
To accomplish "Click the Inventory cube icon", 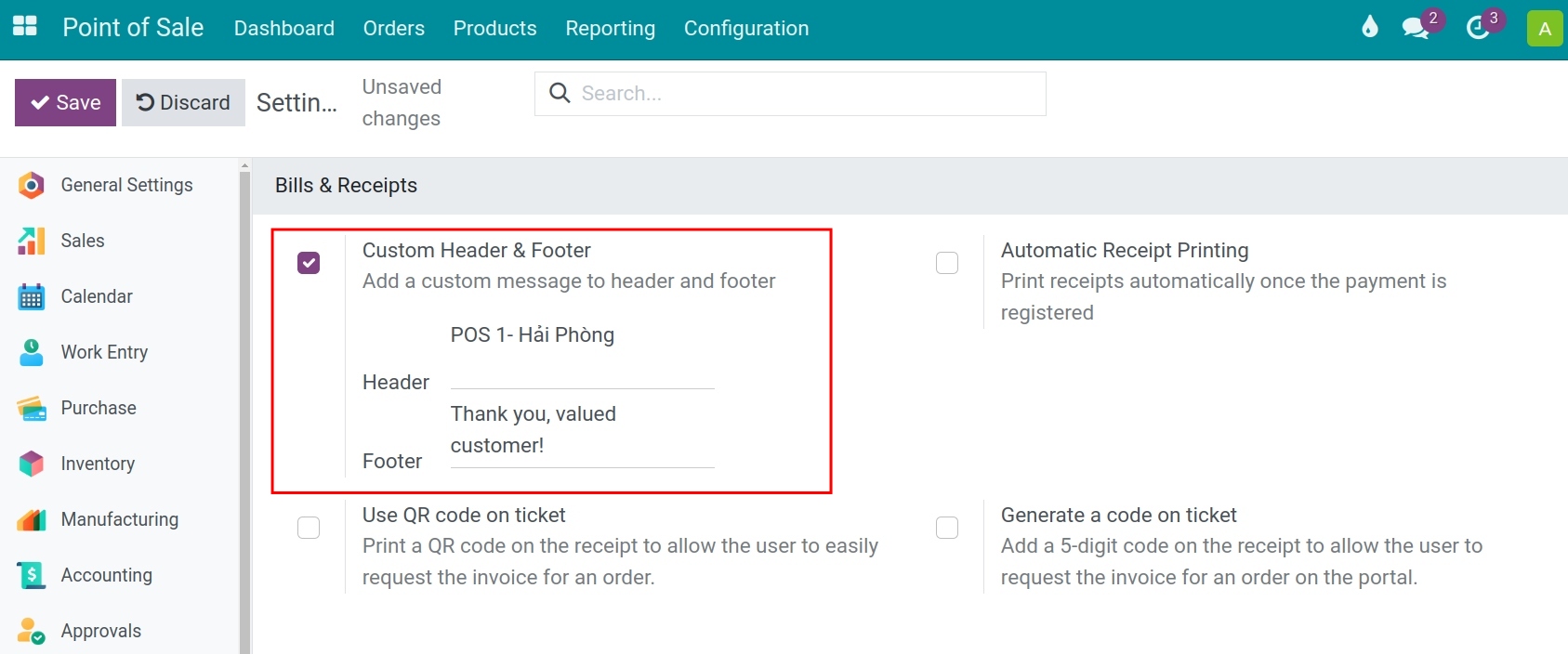I will pyautogui.click(x=32, y=464).
